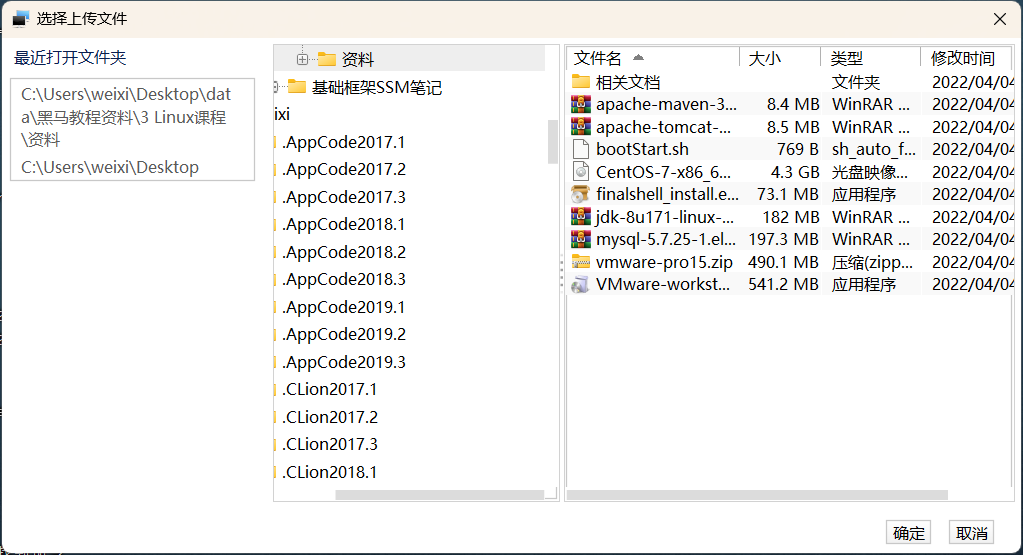Click the 文件夹 type cell
Viewport: 1023px width, 555px height.
point(855,82)
